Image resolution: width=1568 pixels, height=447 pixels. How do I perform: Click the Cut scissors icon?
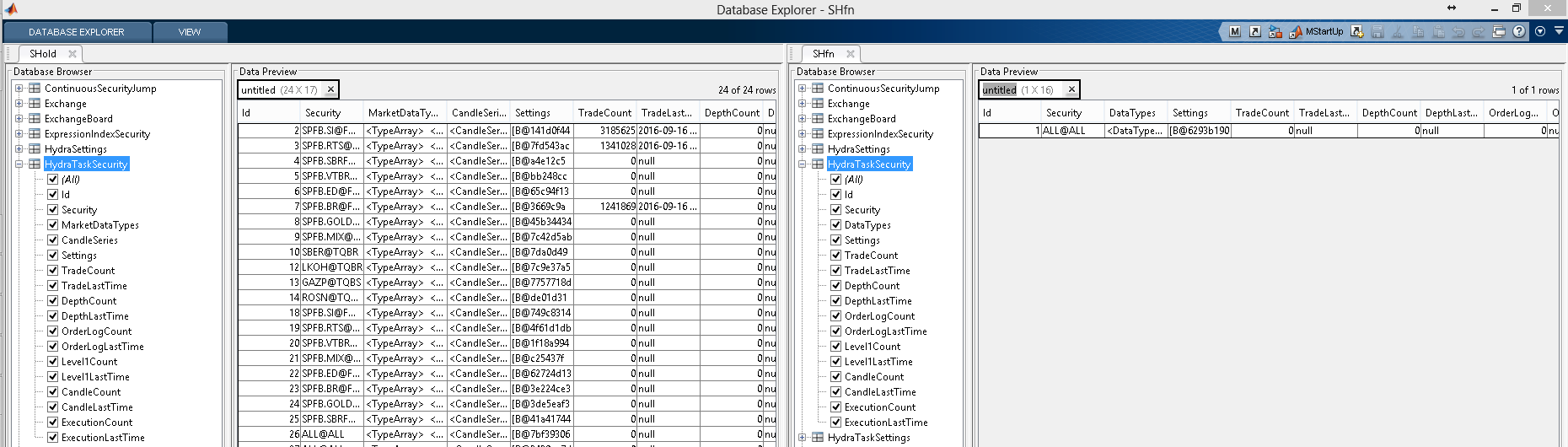pyautogui.click(x=1398, y=31)
